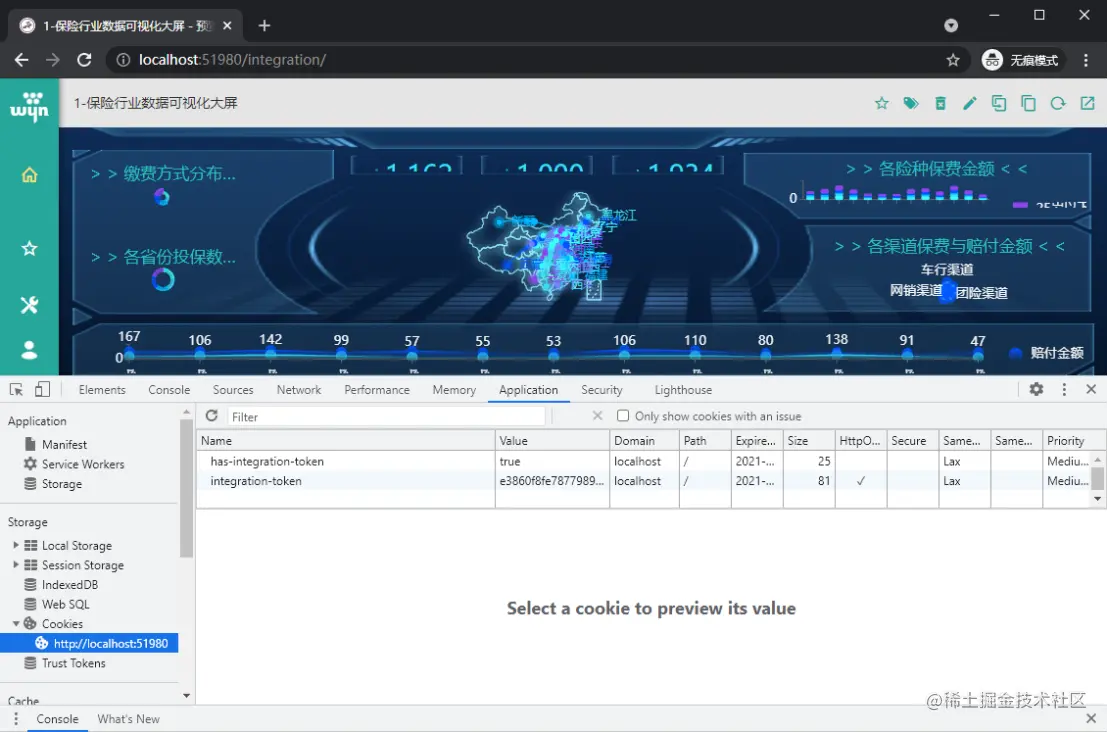Sort cookies by Domain column header

pyautogui.click(x=644, y=441)
